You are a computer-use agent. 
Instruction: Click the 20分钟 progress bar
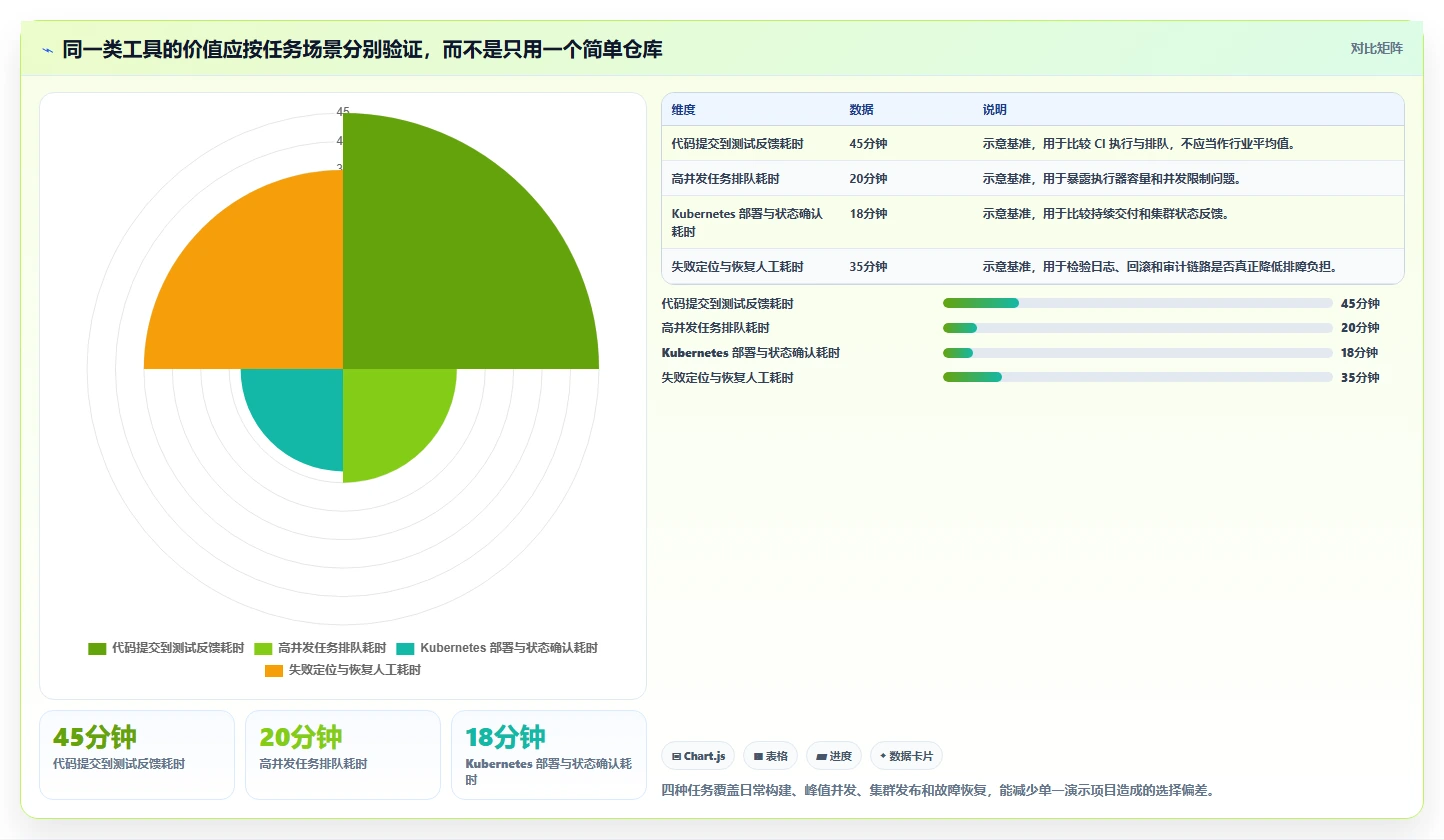(x=1138, y=328)
